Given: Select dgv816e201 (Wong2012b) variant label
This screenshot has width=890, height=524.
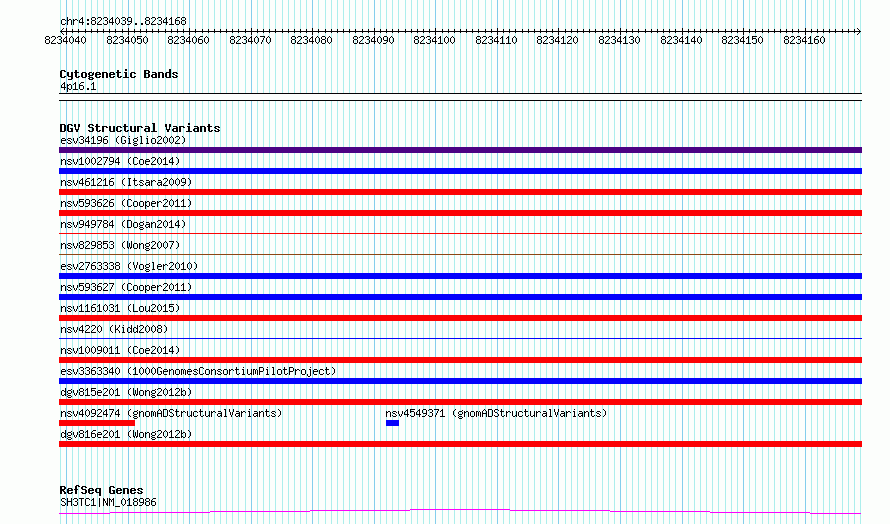Looking at the screenshot, I should pyautogui.click(x=126, y=434).
